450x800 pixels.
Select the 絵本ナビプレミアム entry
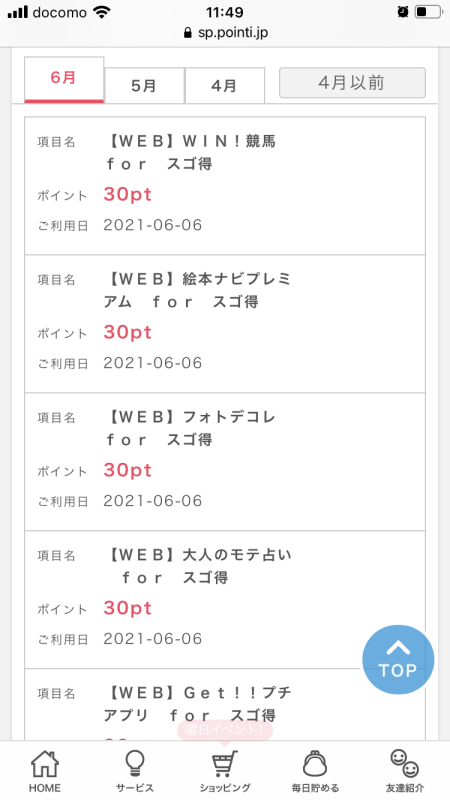224,324
